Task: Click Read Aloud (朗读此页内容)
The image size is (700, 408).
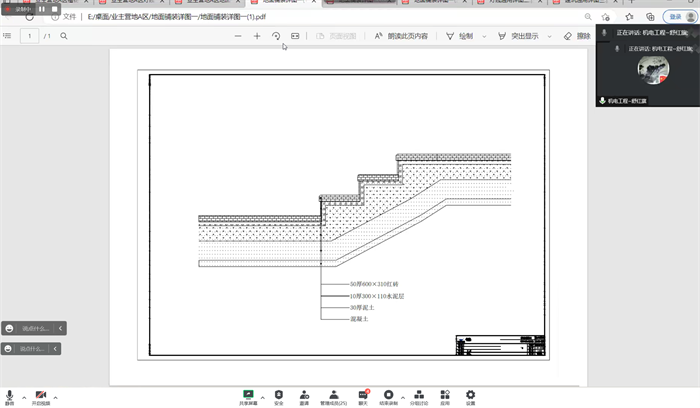Action: tap(401, 36)
